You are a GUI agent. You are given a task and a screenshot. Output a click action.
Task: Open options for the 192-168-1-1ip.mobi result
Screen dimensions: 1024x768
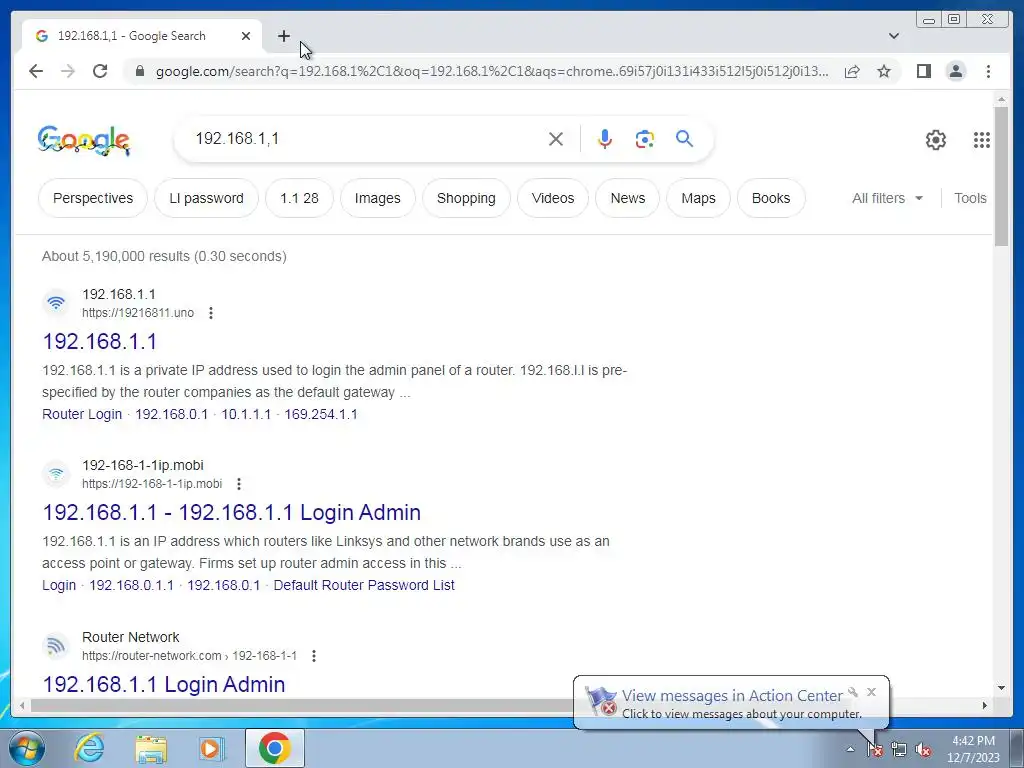239,484
